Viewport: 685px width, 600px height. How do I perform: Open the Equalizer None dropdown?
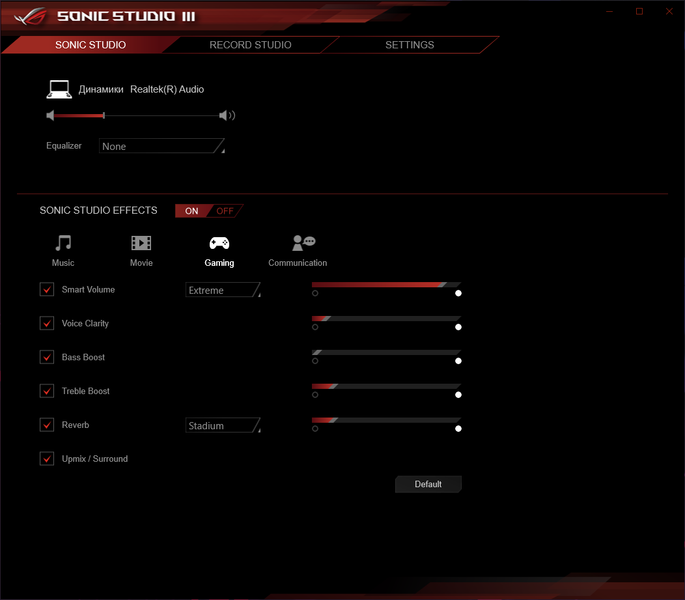pos(162,146)
